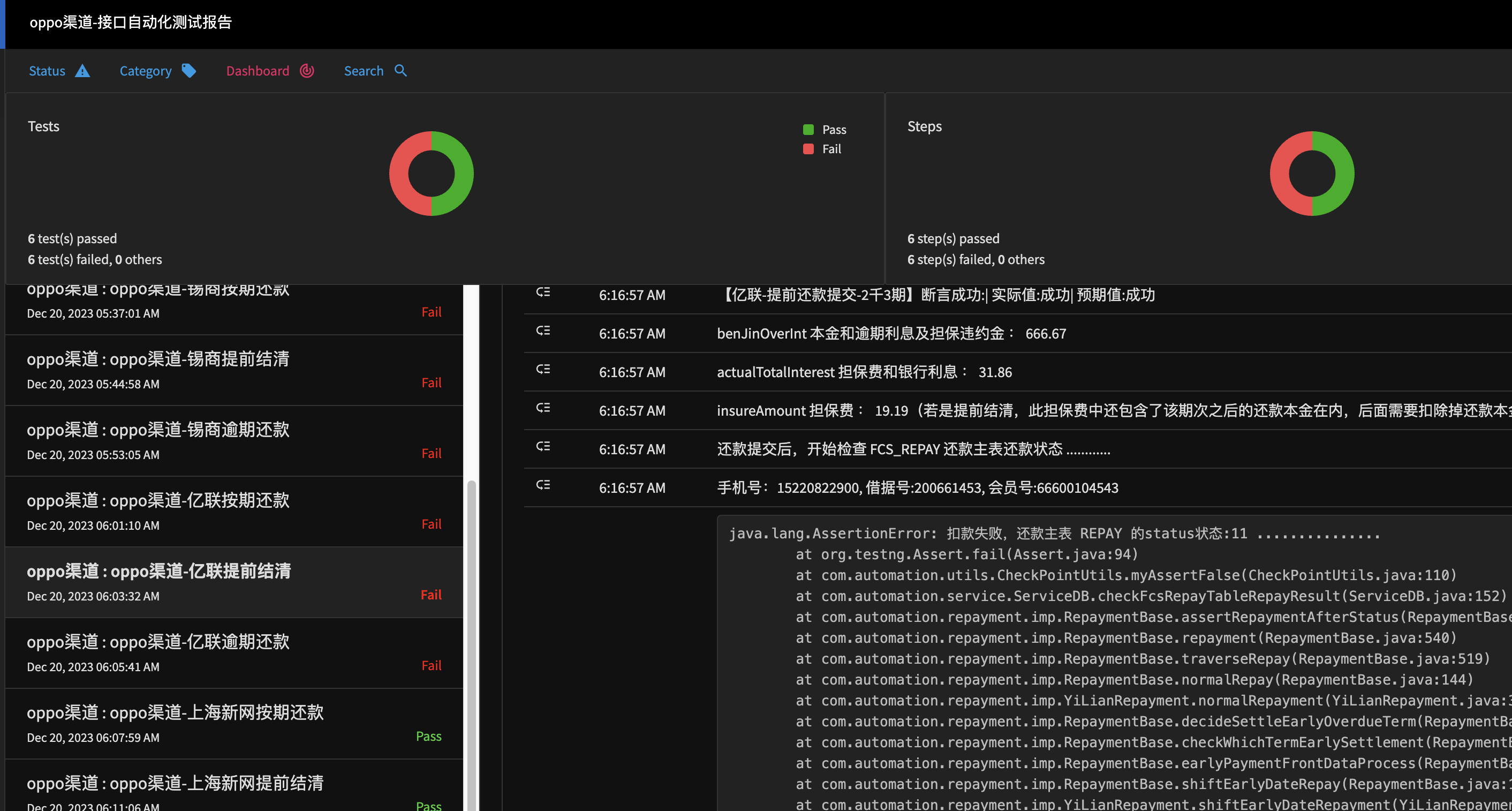Select test oppo渠道-锡商提前结清
1512x811 pixels.
coord(234,370)
